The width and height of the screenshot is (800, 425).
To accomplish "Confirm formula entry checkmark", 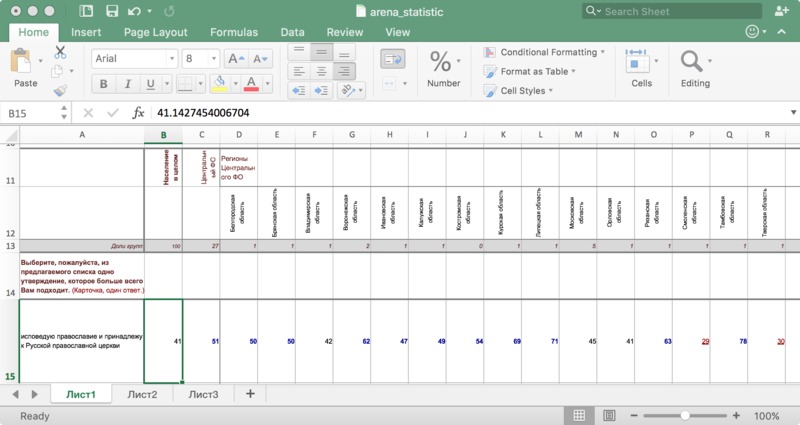I will pos(113,113).
